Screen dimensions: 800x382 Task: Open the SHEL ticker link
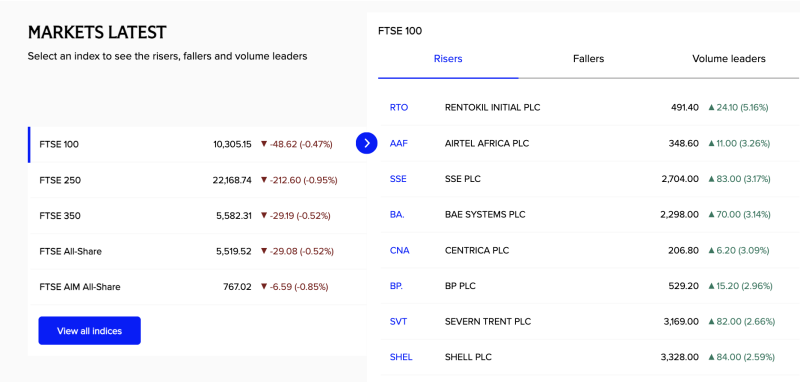401,357
